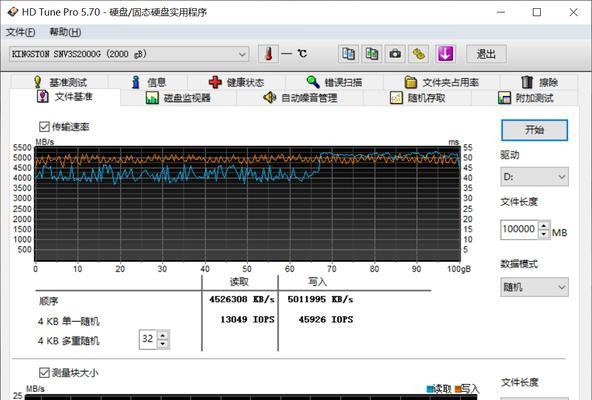Click the file length 100000 input field
Screen dimensions: 592x400
[519, 229]
